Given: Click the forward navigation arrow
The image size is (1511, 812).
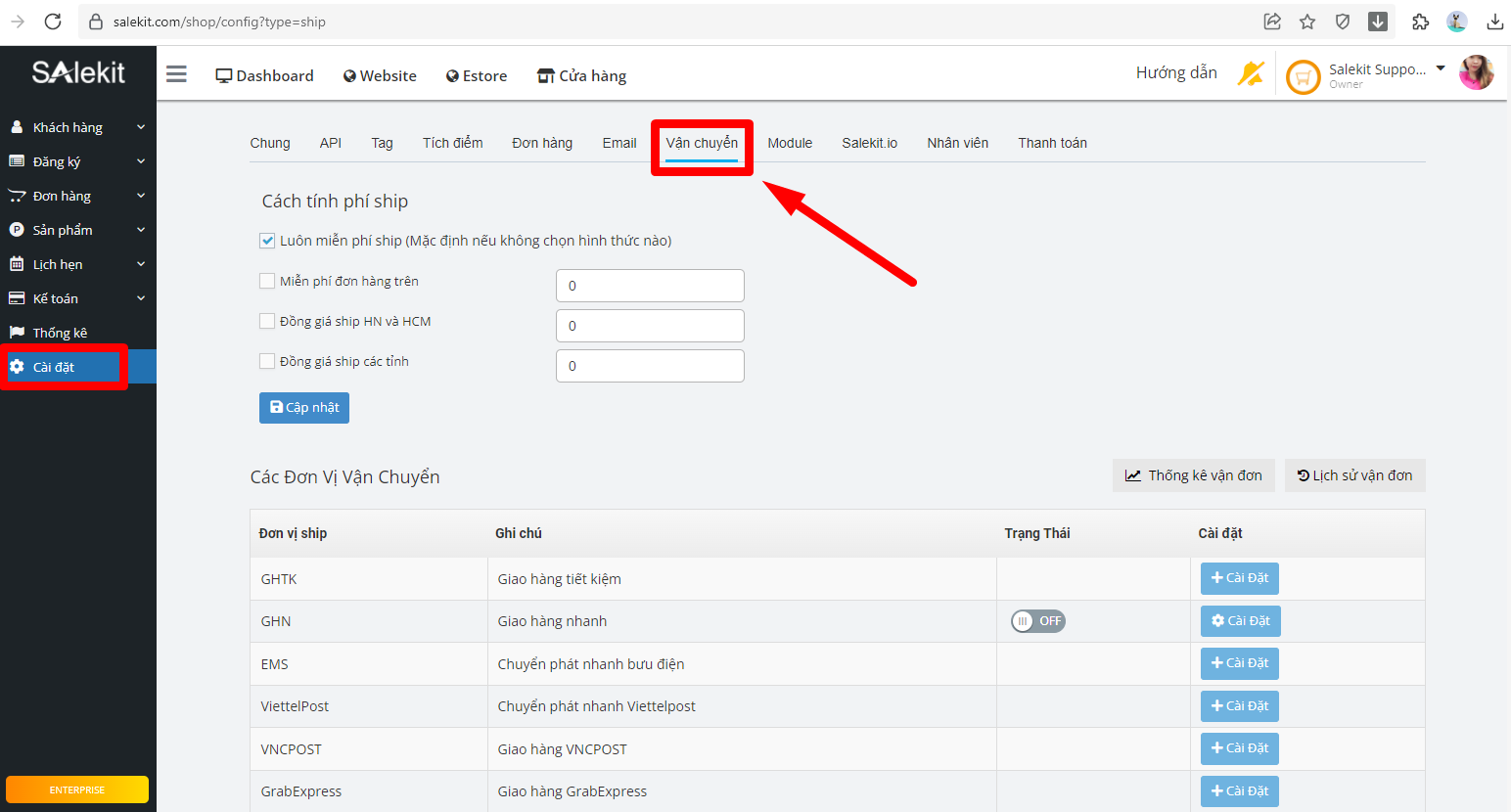Looking at the screenshot, I should click(x=18, y=22).
